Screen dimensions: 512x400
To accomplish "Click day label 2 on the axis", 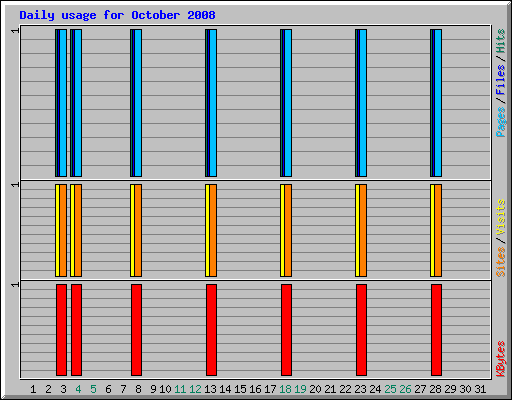I will [x=48, y=389].
